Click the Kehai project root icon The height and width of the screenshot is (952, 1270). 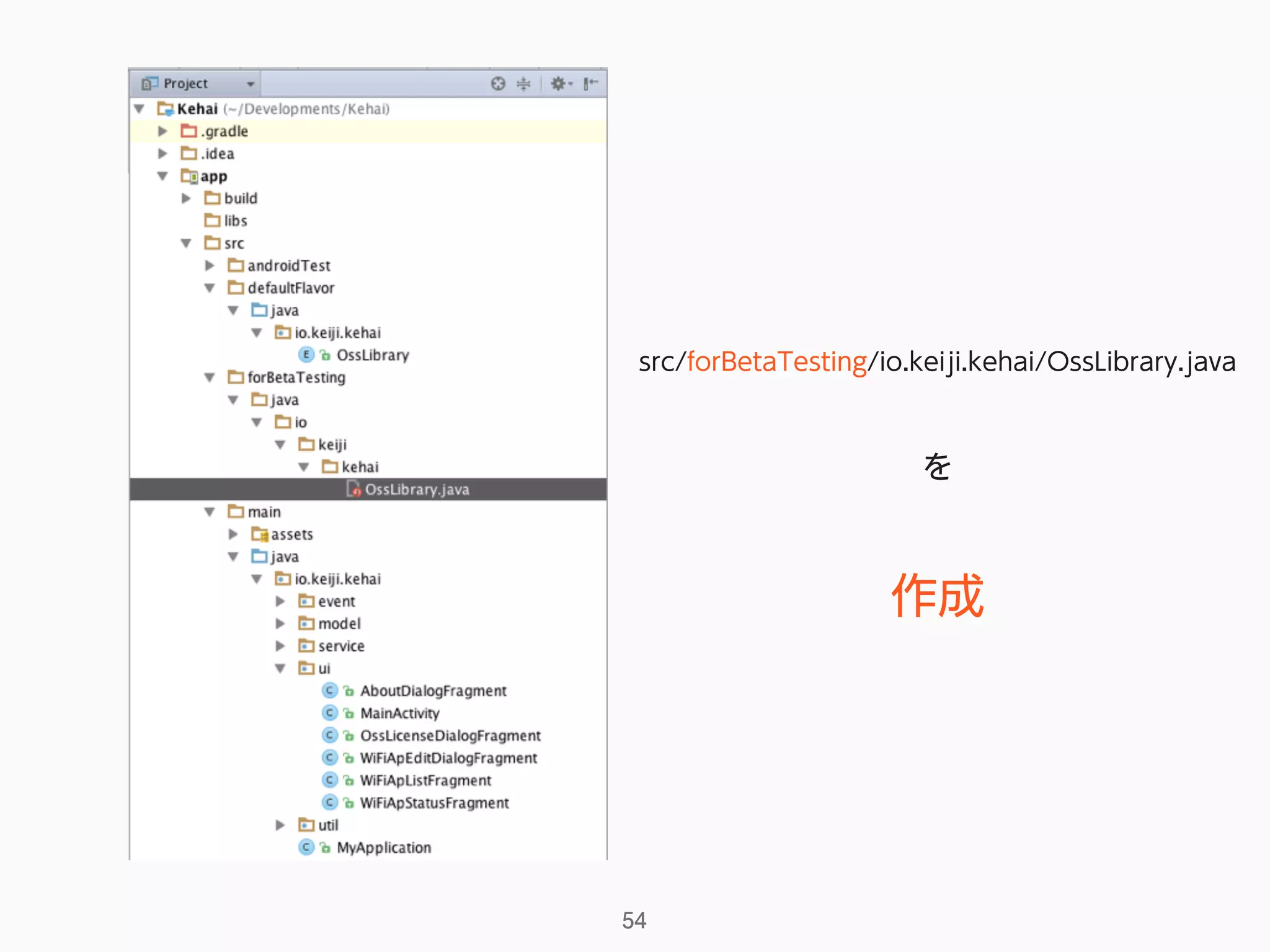point(166,108)
